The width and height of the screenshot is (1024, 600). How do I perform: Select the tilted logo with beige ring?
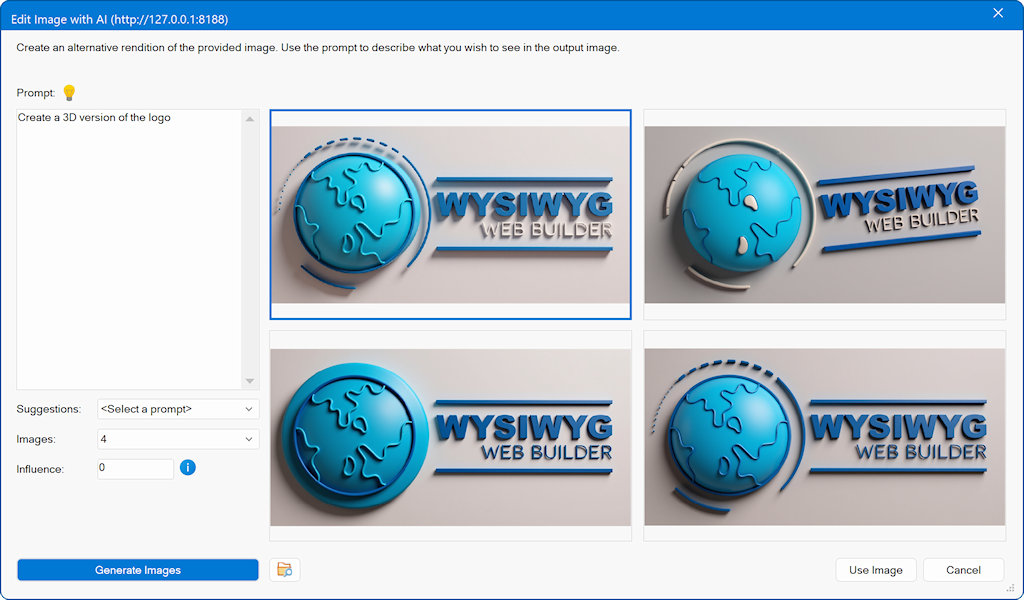click(x=824, y=214)
